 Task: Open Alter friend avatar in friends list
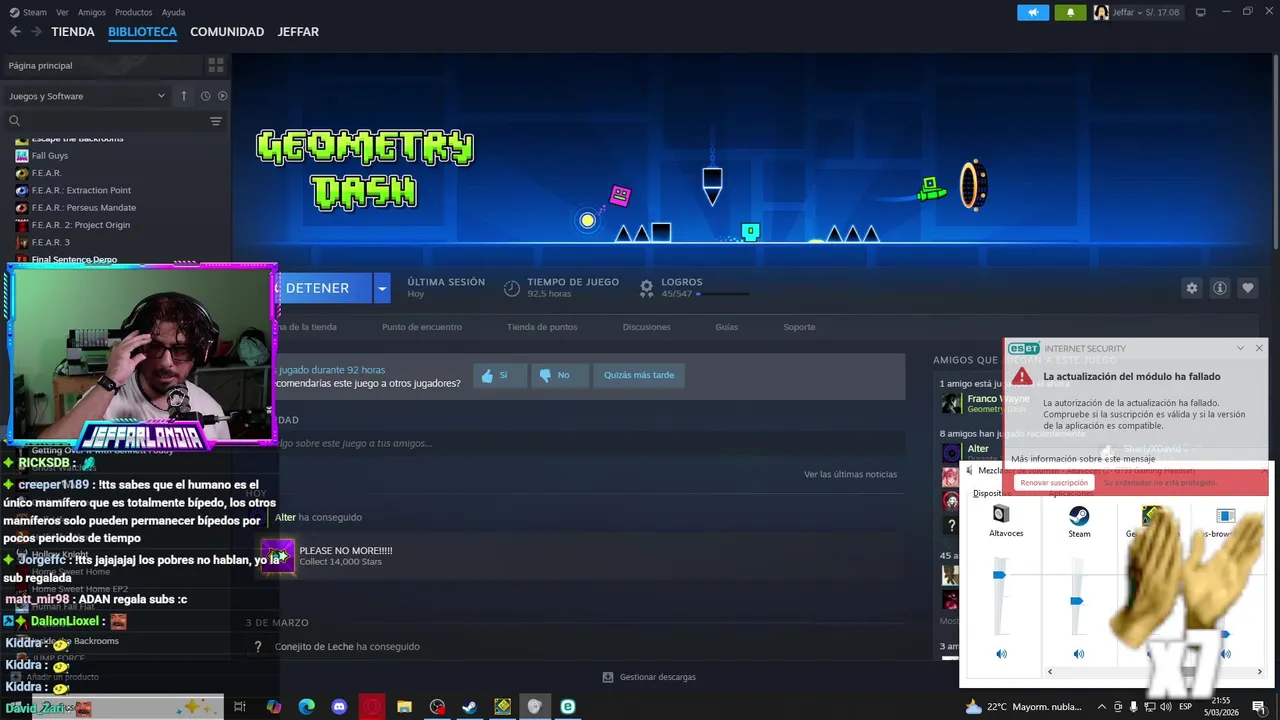click(x=951, y=453)
